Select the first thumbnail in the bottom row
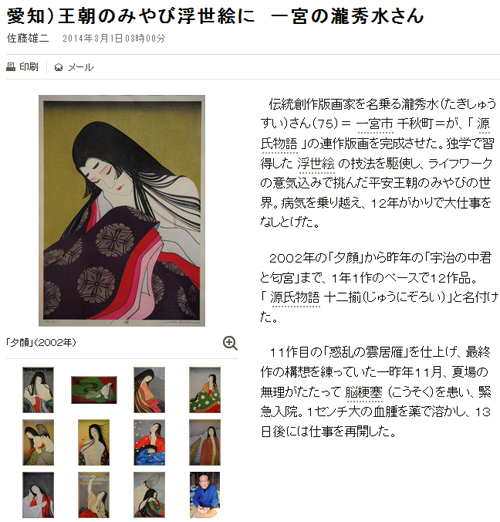 coord(38,495)
